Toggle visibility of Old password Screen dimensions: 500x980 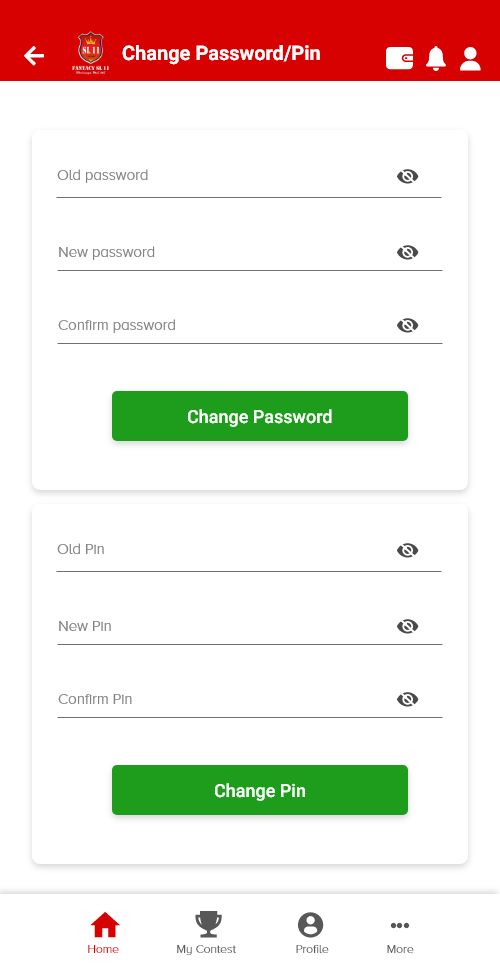click(x=408, y=176)
